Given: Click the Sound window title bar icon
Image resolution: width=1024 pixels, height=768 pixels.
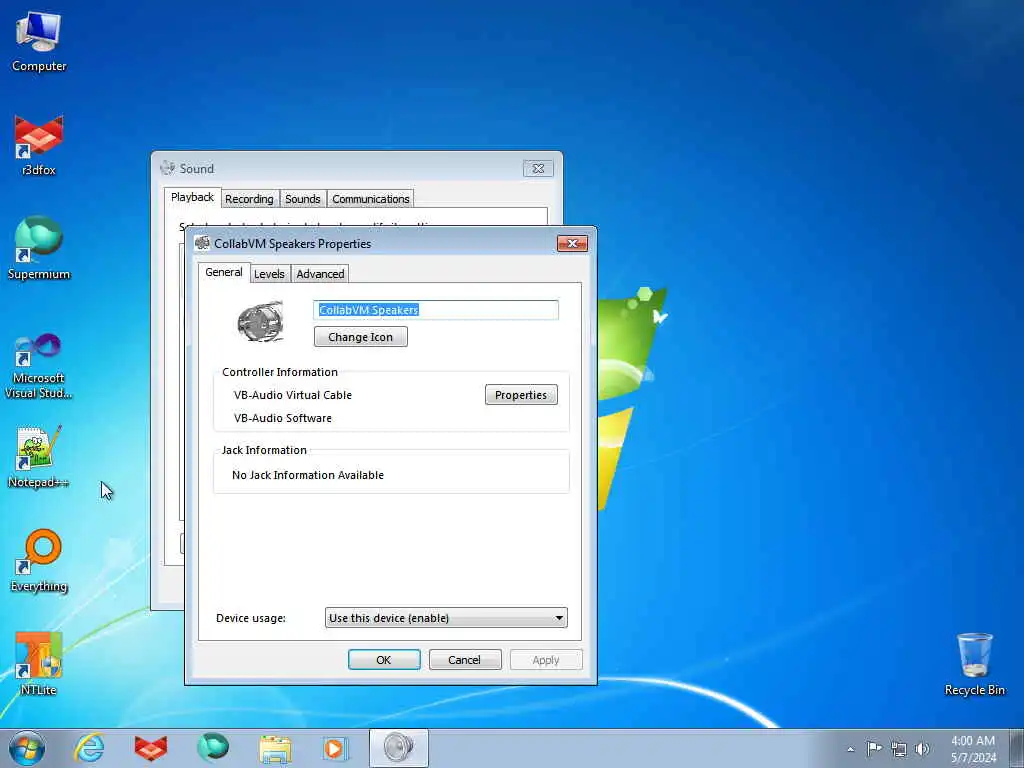Looking at the screenshot, I should tap(168, 168).
